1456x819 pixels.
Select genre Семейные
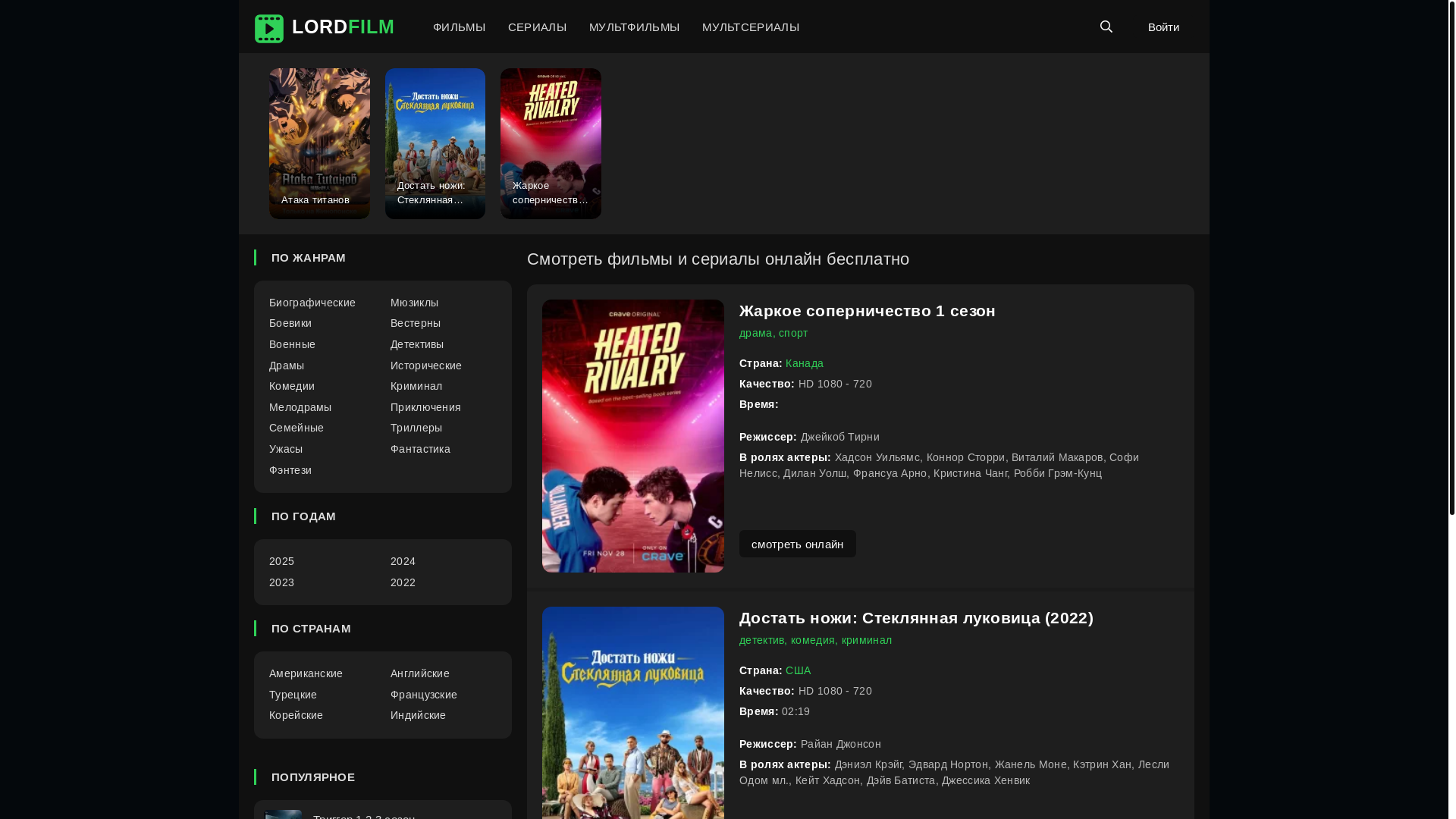297,428
